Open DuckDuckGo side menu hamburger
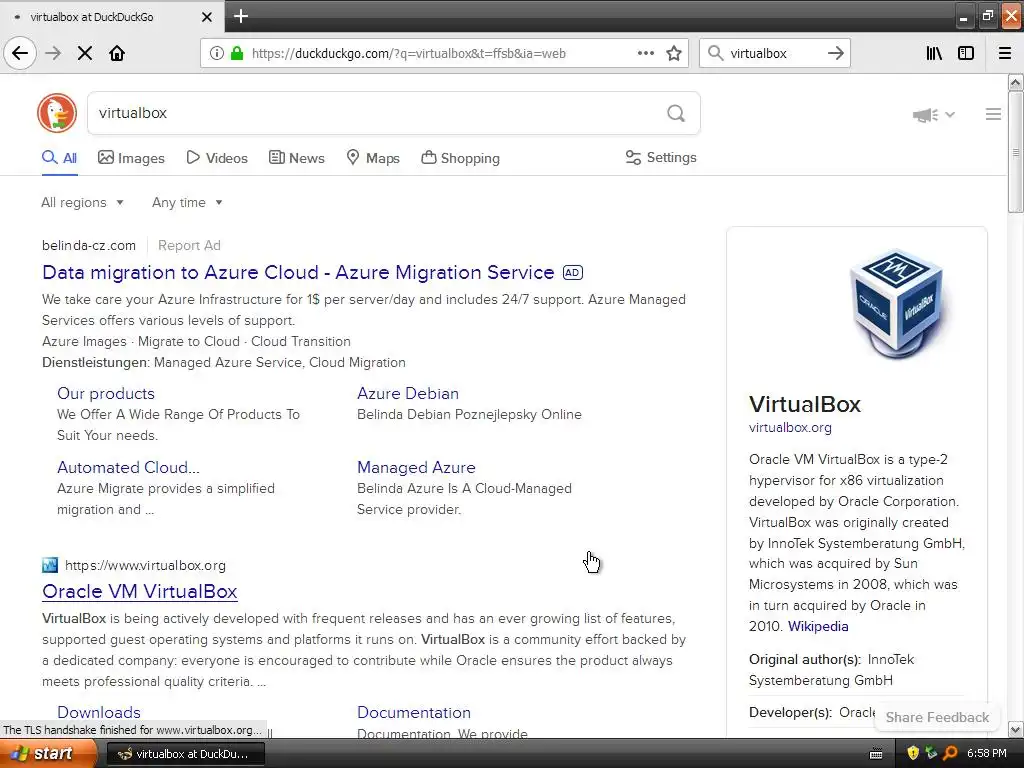 pyautogui.click(x=993, y=114)
